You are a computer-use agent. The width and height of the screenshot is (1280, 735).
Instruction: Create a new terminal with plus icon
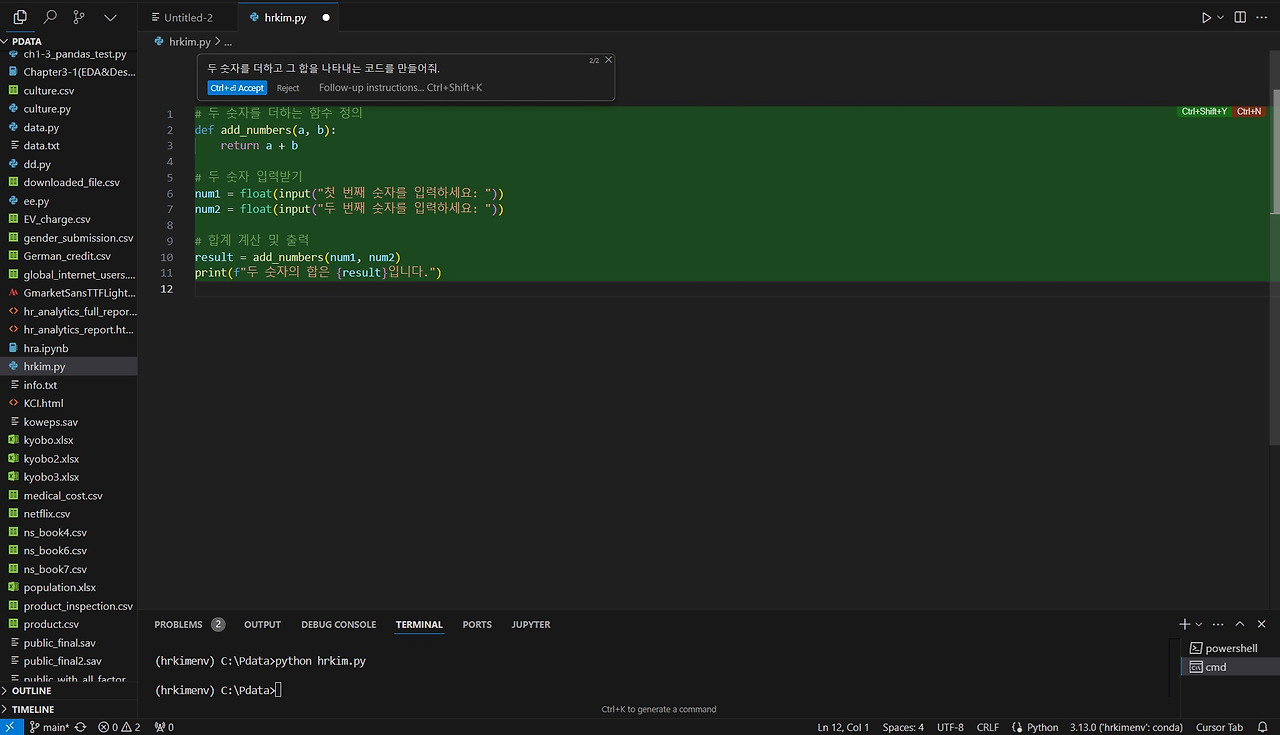coord(1185,624)
